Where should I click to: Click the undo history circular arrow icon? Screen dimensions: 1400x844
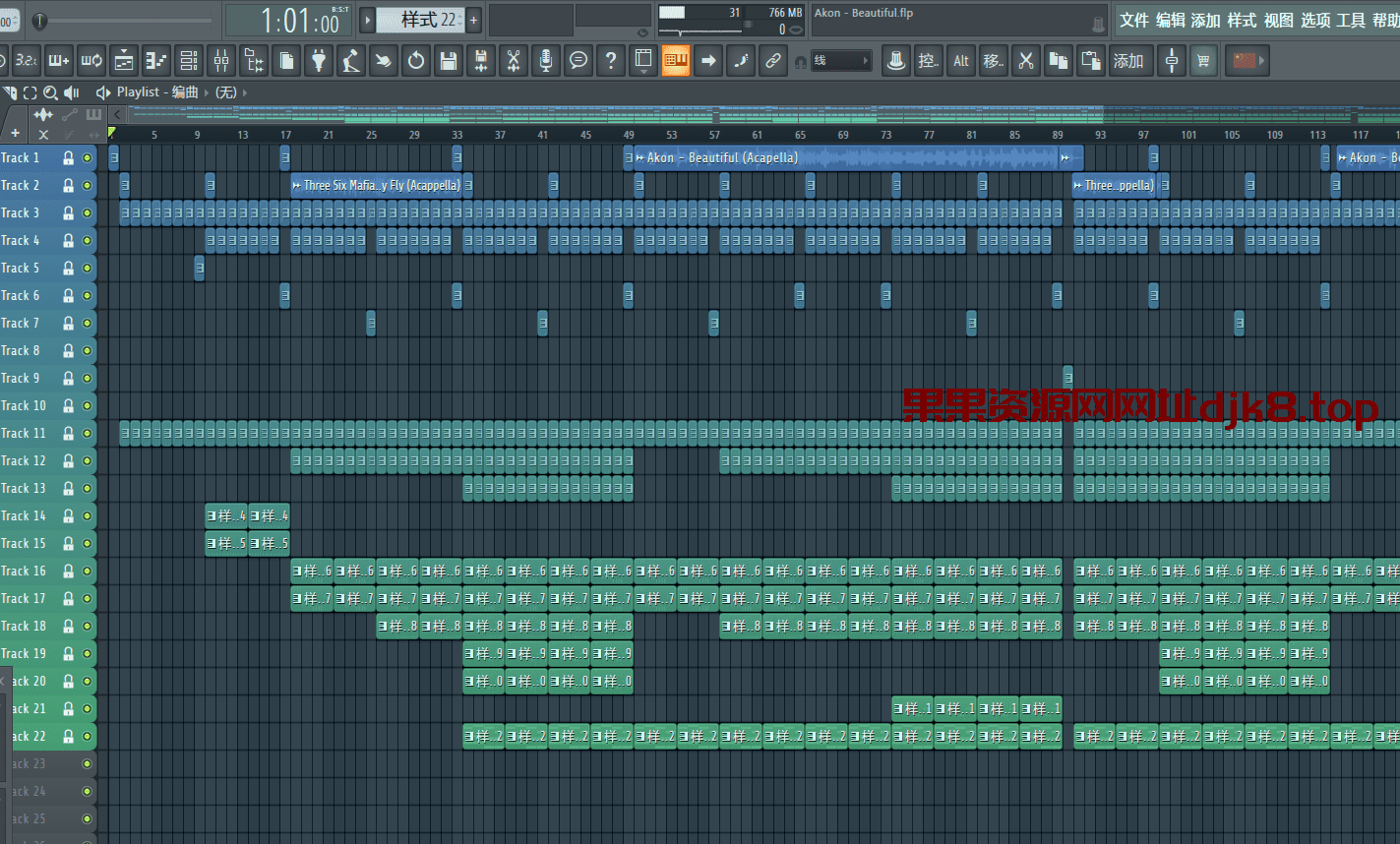416,61
